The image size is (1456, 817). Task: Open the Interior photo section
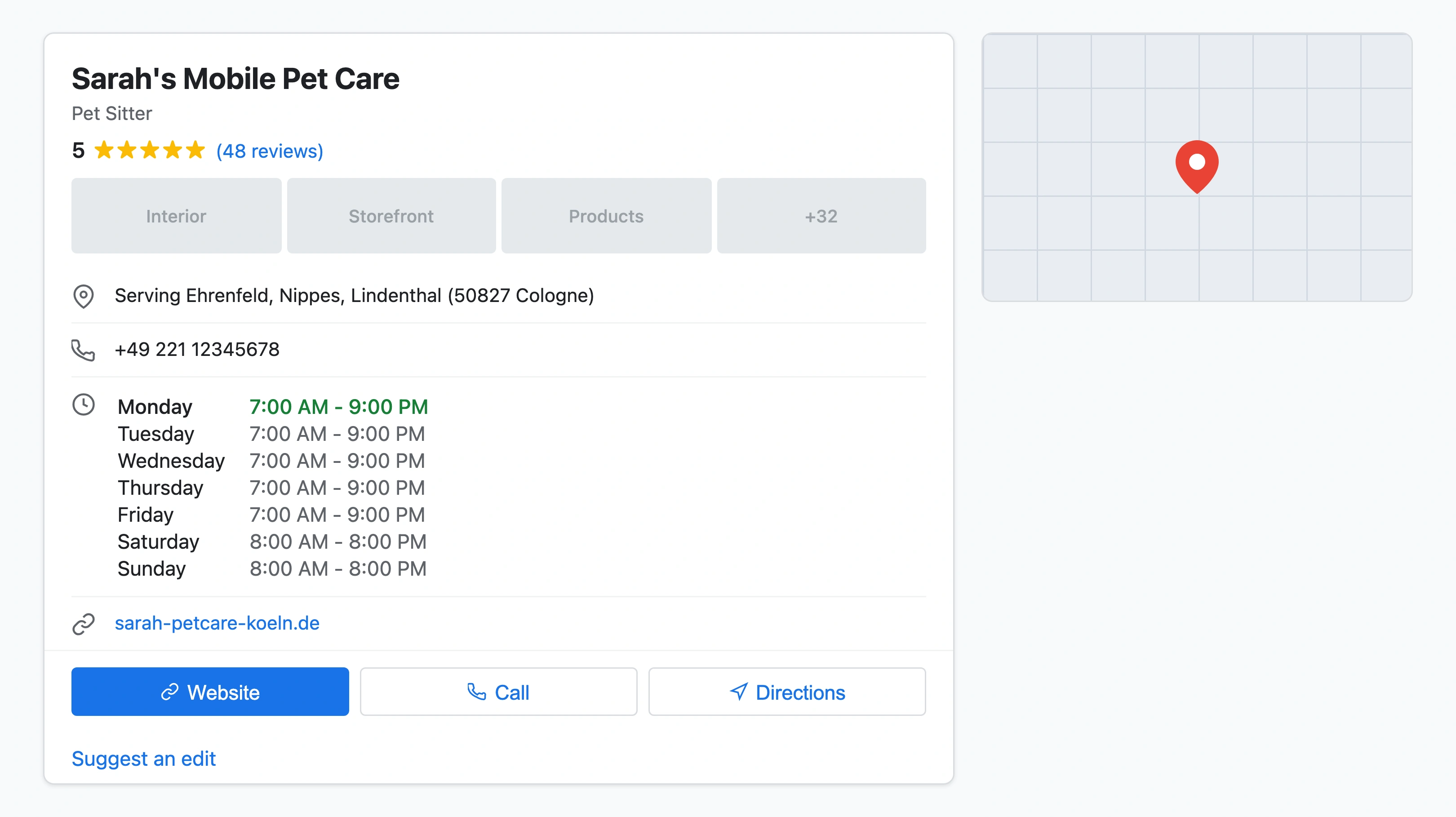pos(176,215)
